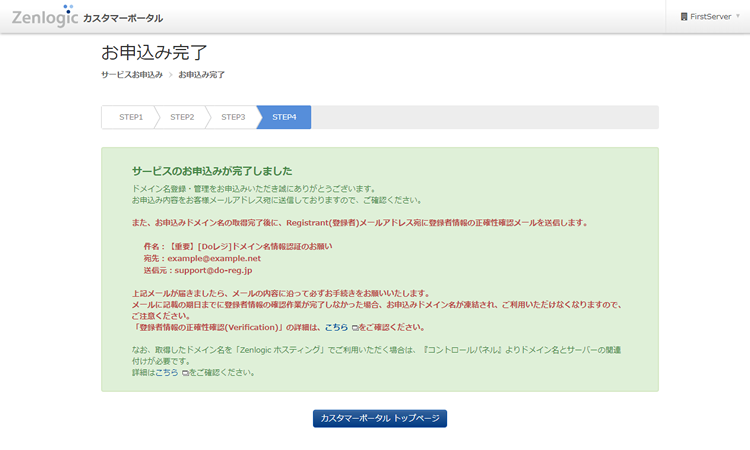Viewport: 750px width, 450px height.
Task: Click the 件名 subject line text
Action: (x=238, y=247)
